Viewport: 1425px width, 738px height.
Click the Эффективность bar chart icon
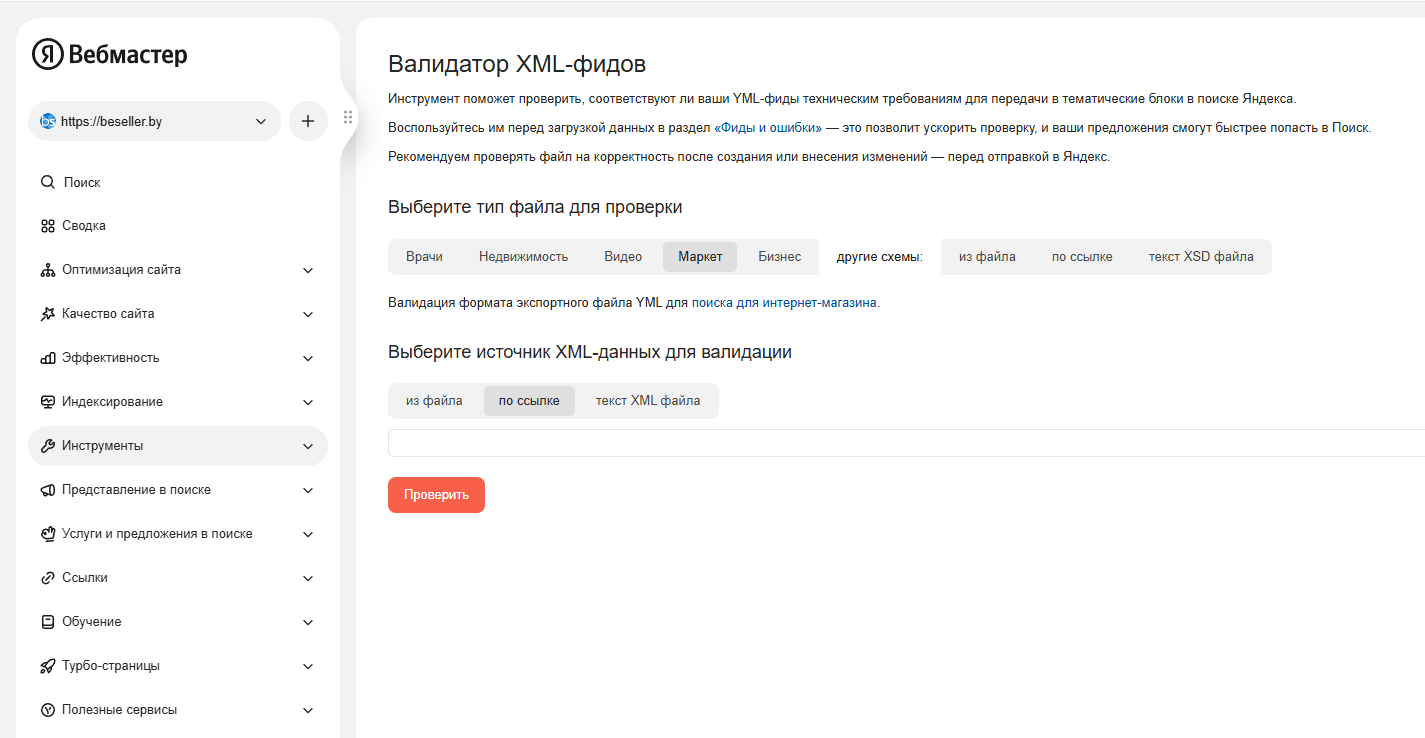pyautogui.click(x=47, y=358)
